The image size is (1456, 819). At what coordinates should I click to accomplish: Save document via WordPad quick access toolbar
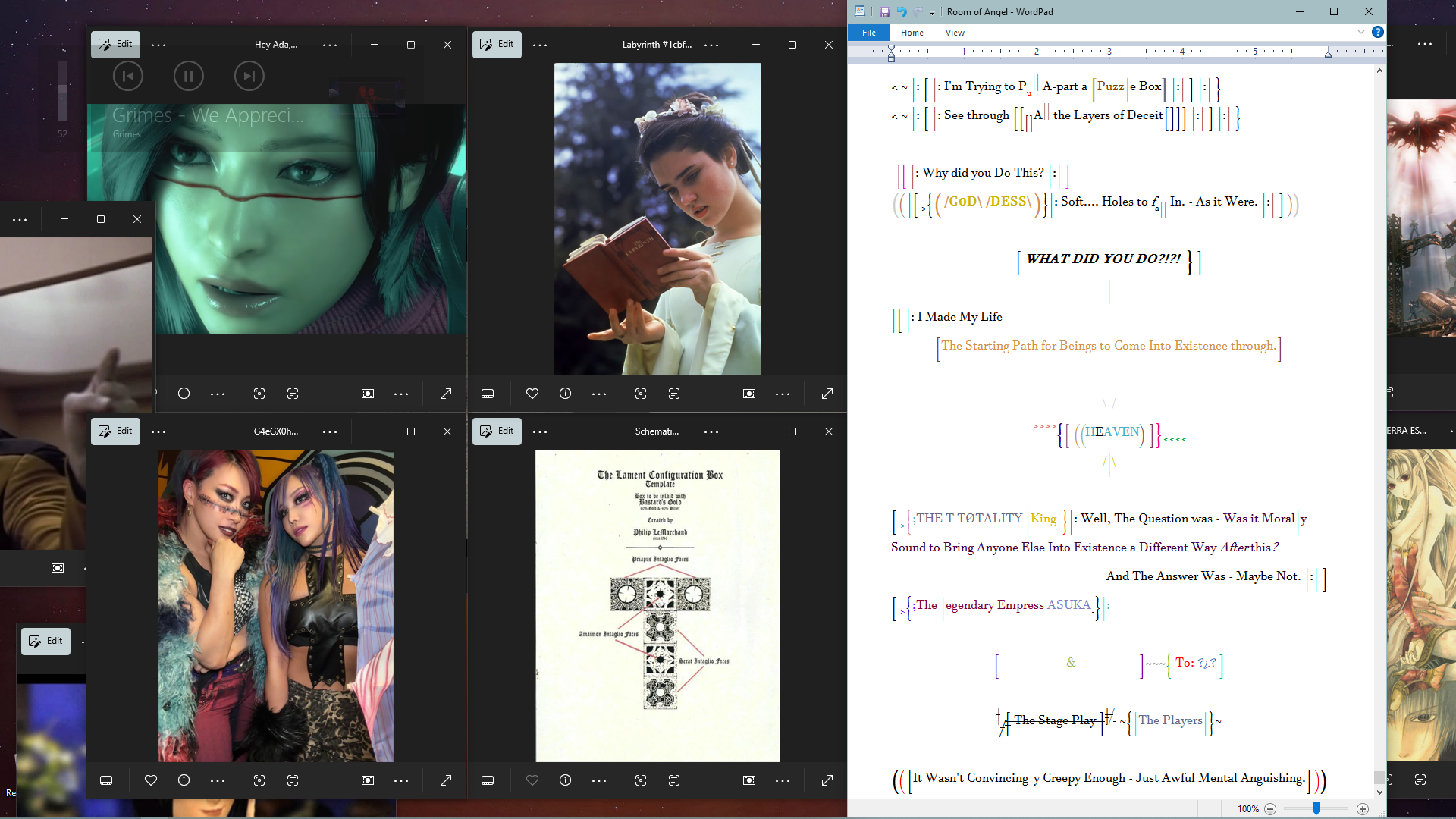coord(884,11)
